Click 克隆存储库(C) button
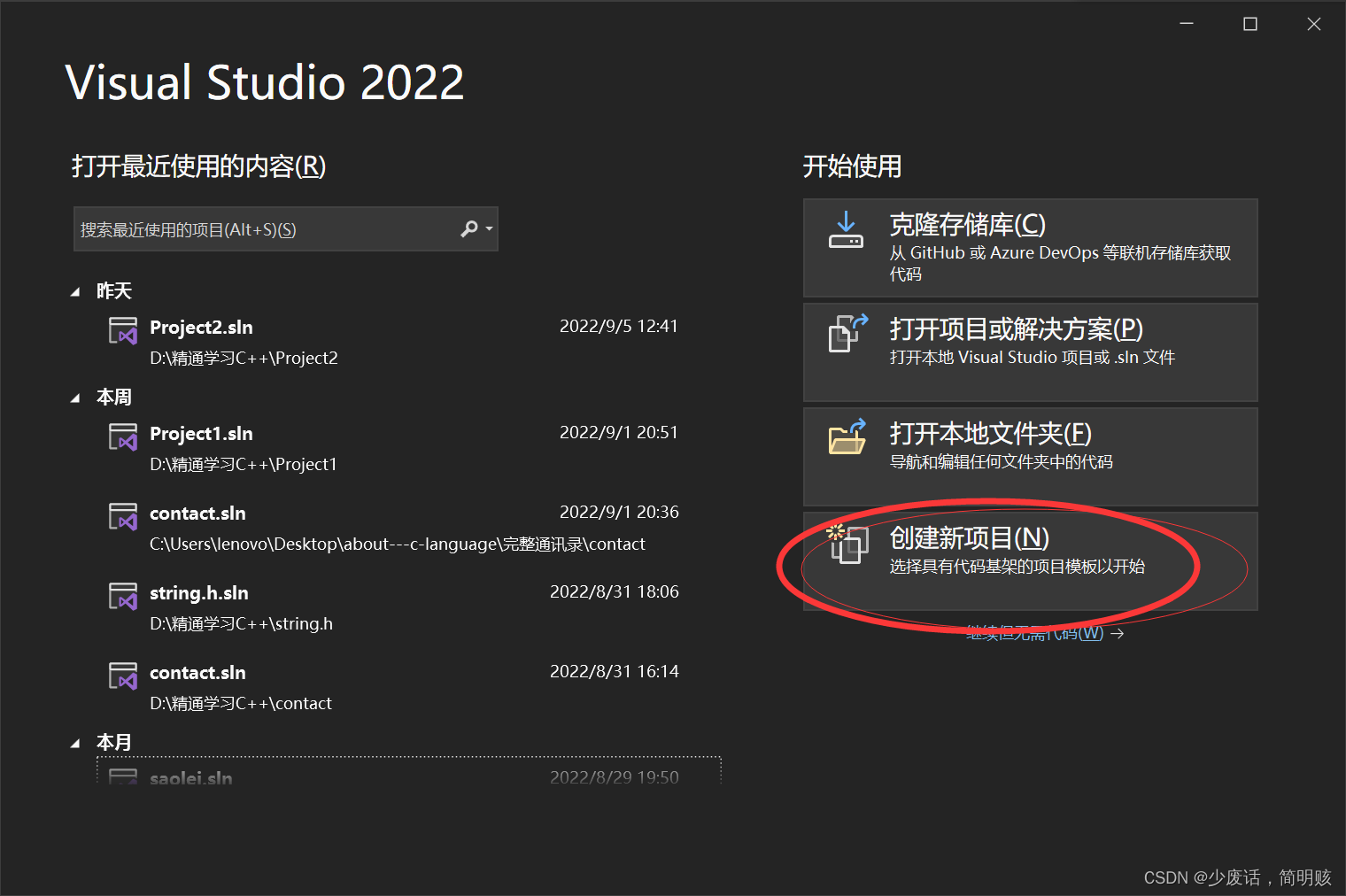Image resolution: width=1346 pixels, height=896 pixels. [1030, 248]
